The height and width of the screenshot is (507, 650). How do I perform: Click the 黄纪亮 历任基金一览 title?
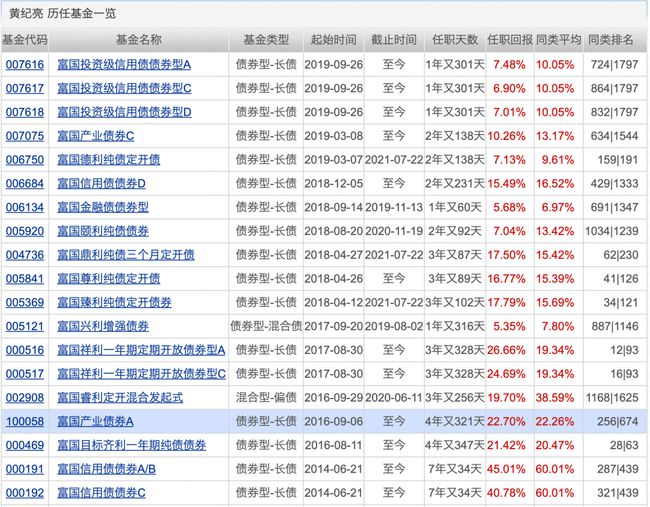pos(62,14)
